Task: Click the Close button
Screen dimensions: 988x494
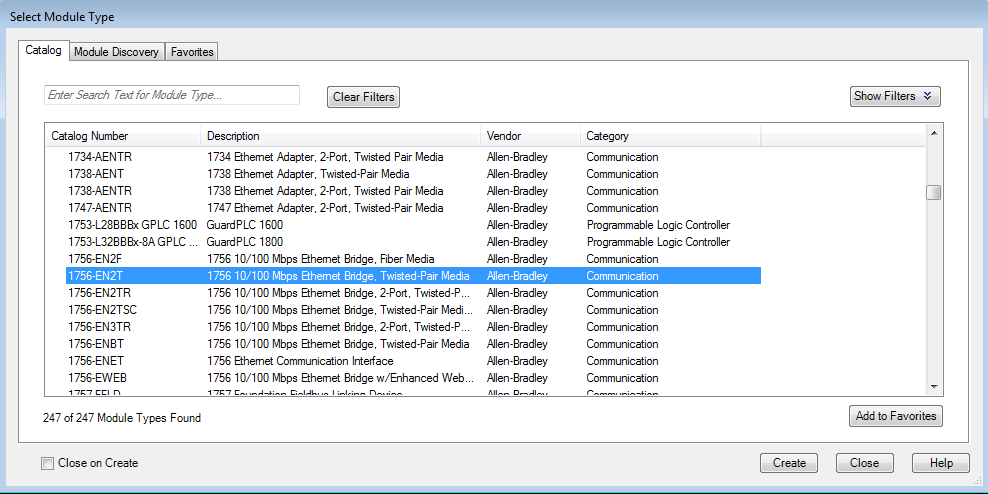Action: [x=864, y=463]
